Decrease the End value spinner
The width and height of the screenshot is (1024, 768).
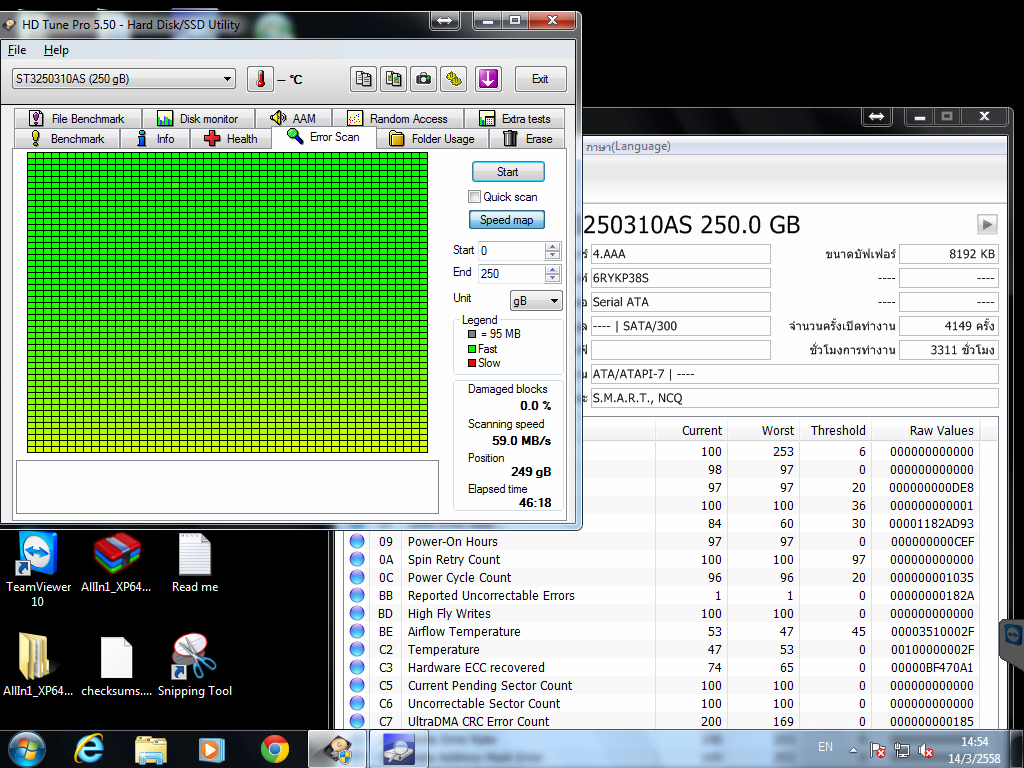(552, 278)
